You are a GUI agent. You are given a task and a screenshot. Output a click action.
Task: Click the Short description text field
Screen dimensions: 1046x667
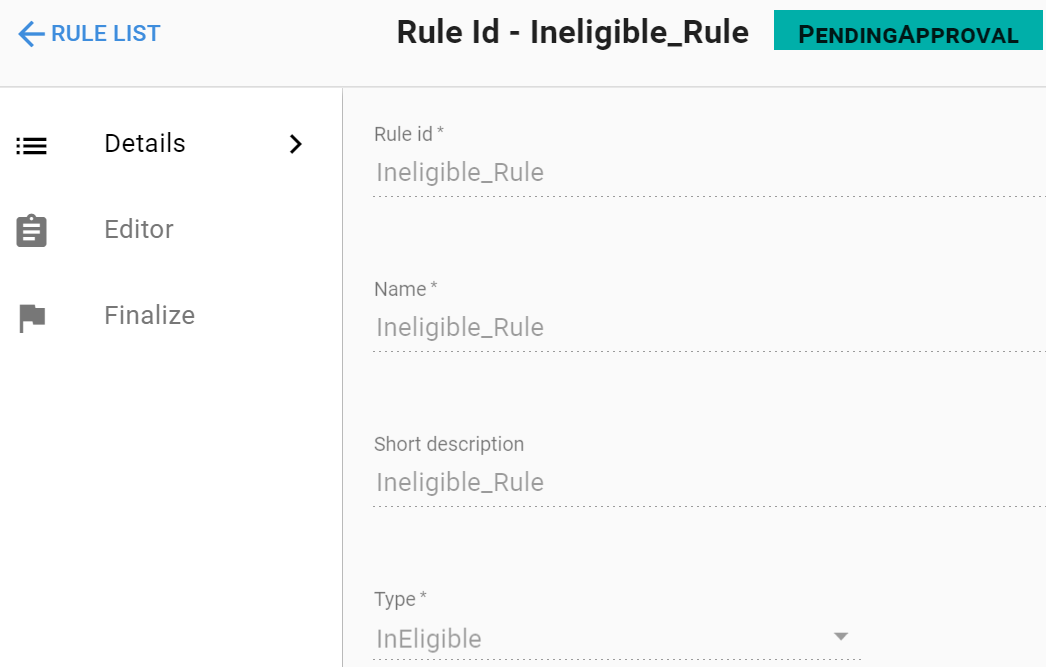(x=700, y=483)
